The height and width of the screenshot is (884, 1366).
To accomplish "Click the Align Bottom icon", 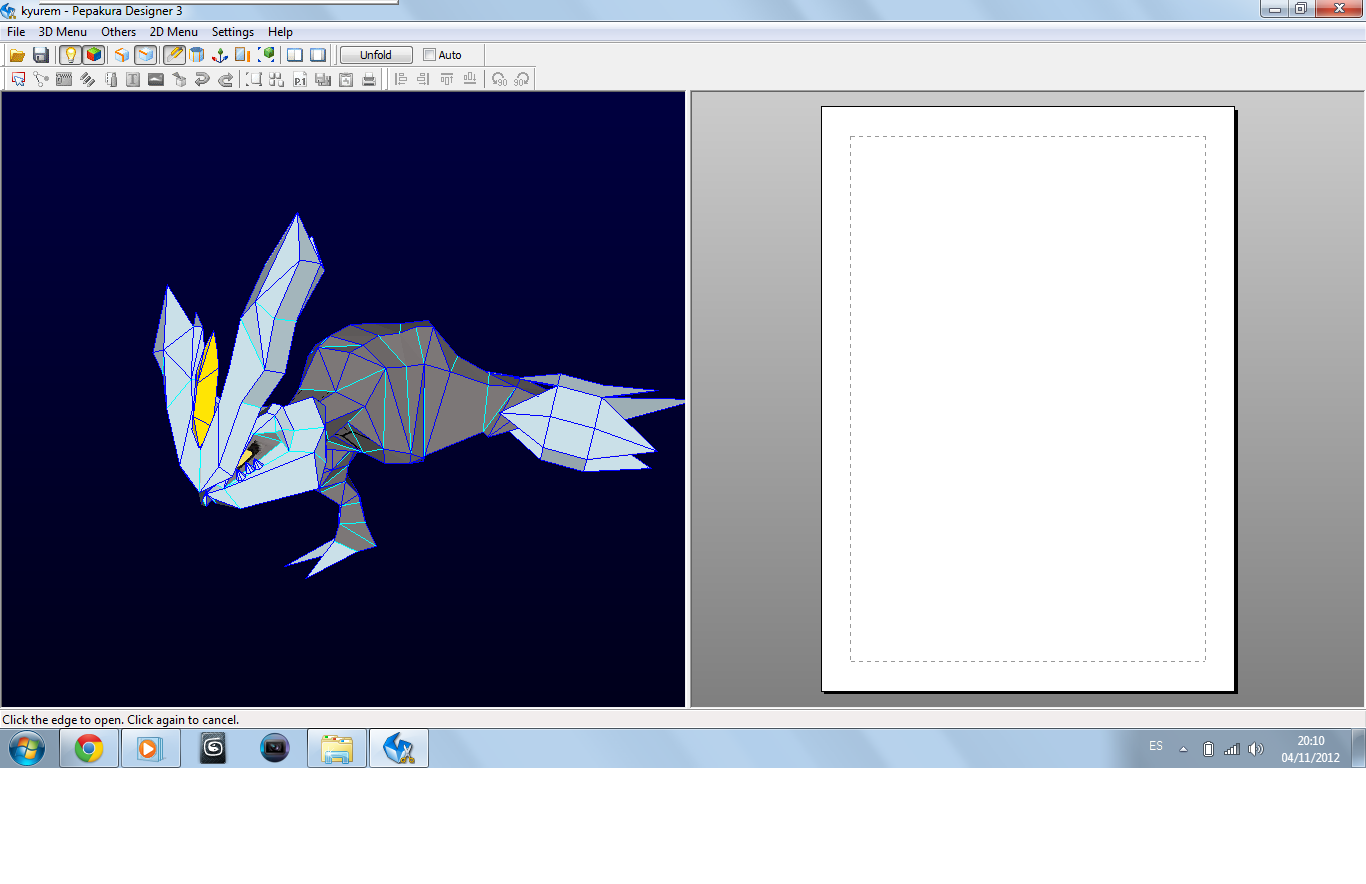I will [x=469, y=79].
